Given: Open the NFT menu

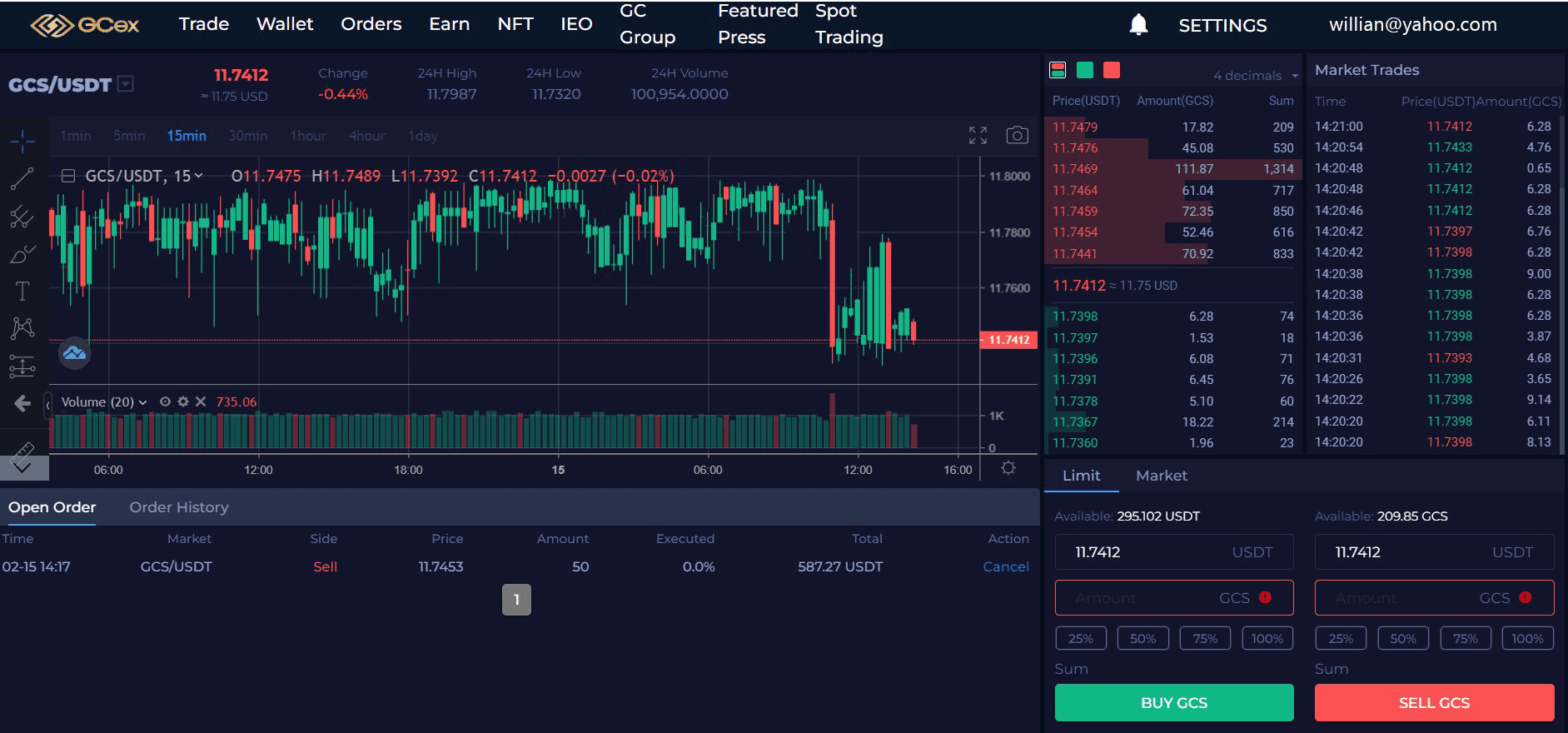Looking at the screenshot, I should click(515, 23).
